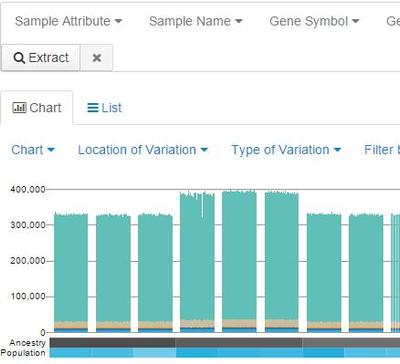Click the bar group with the white gap

pos(197,262)
